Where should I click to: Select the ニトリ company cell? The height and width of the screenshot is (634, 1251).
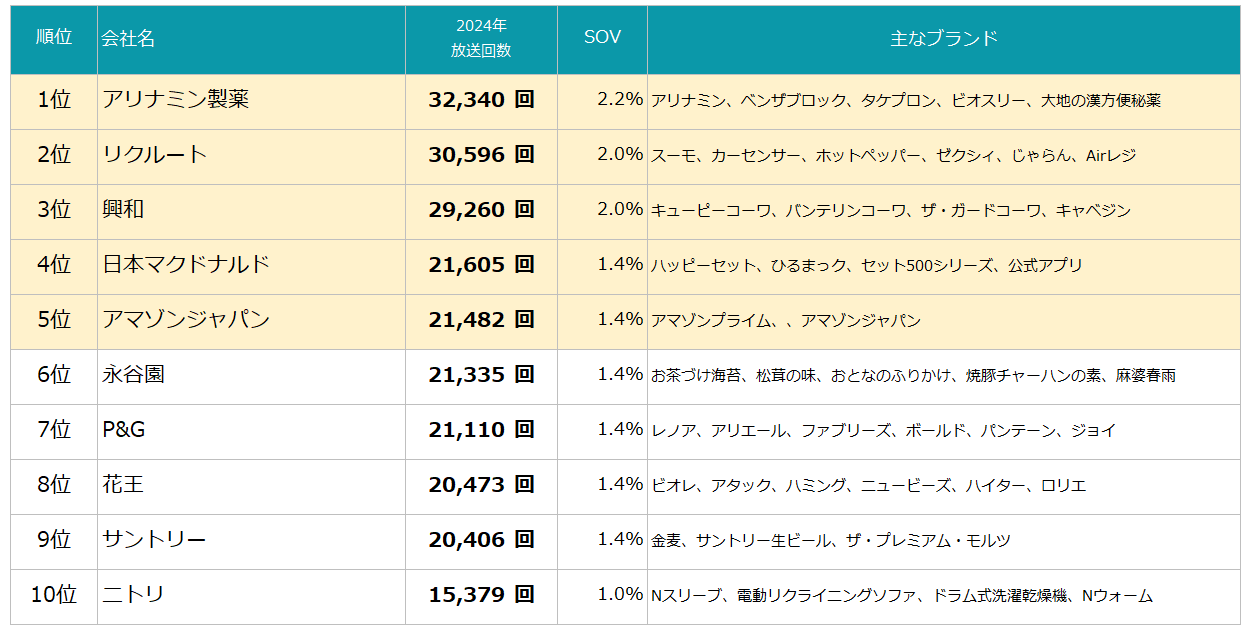pyautogui.click(x=133, y=594)
